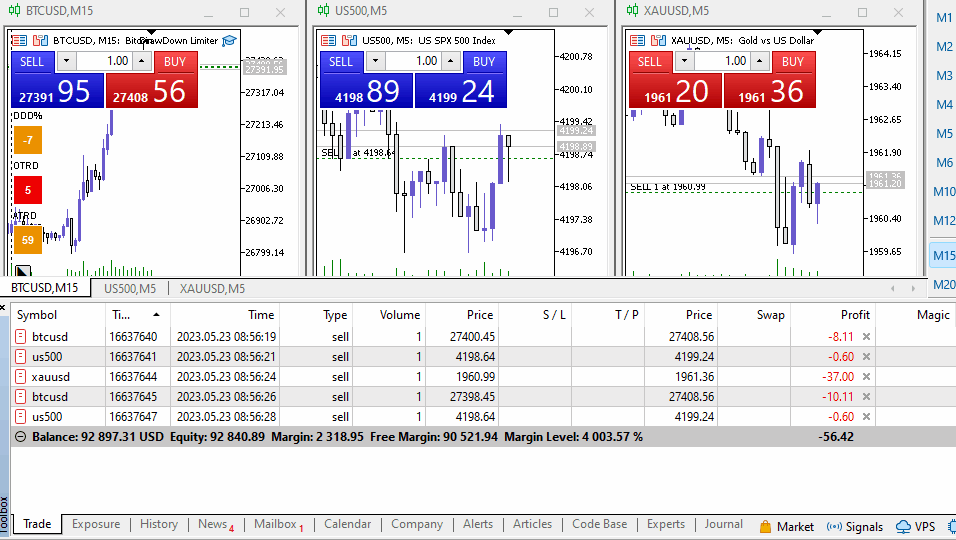Viewport: 956px width, 540px height.
Task: Click the XAUUSD window title candlestick icon
Action: tap(632, 10)
